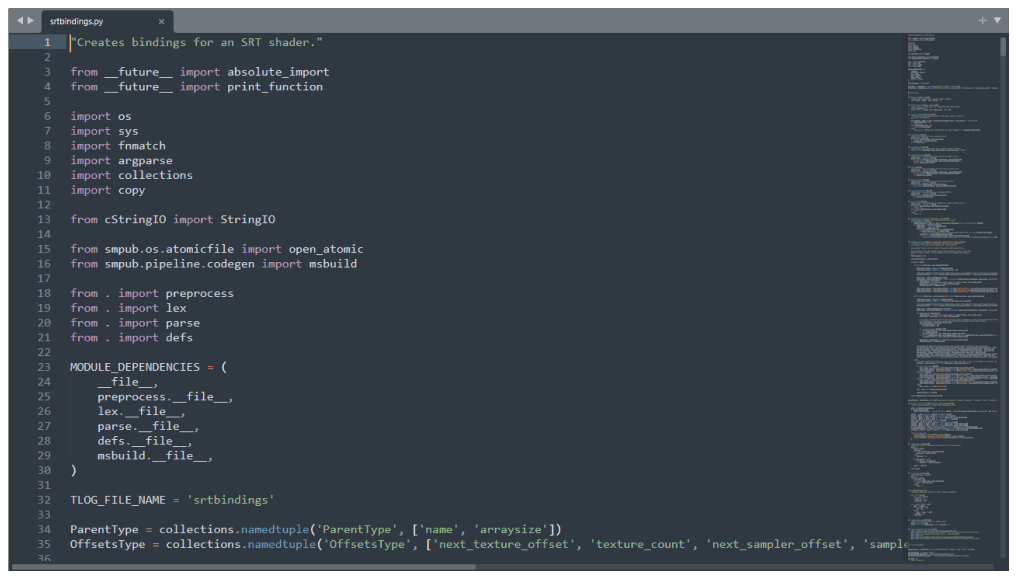Click line number 32 in the gutter
Screen dimensions: 1015x578
pos(43,500)
